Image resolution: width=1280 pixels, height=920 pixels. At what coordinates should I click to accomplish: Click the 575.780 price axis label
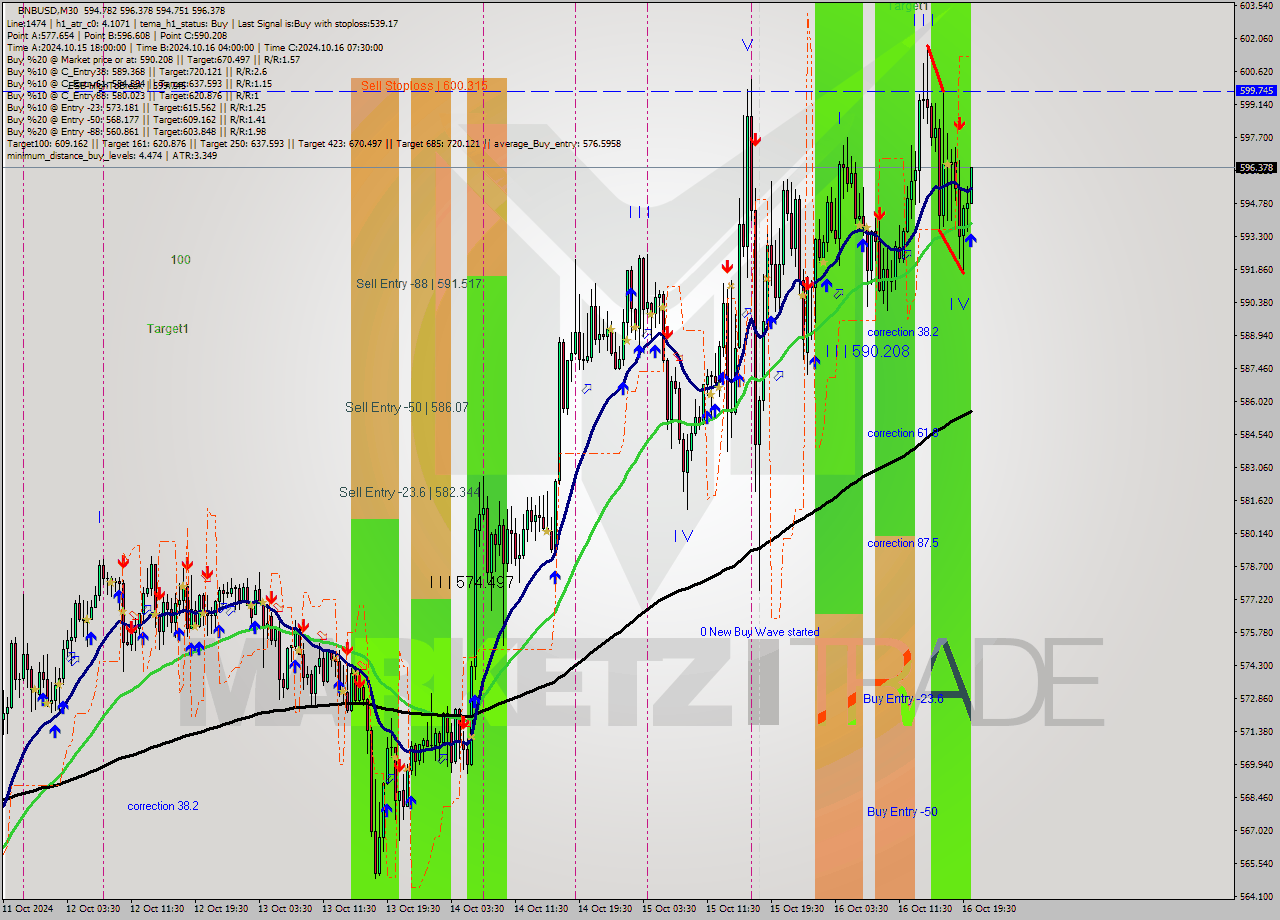click(1255, 632)
